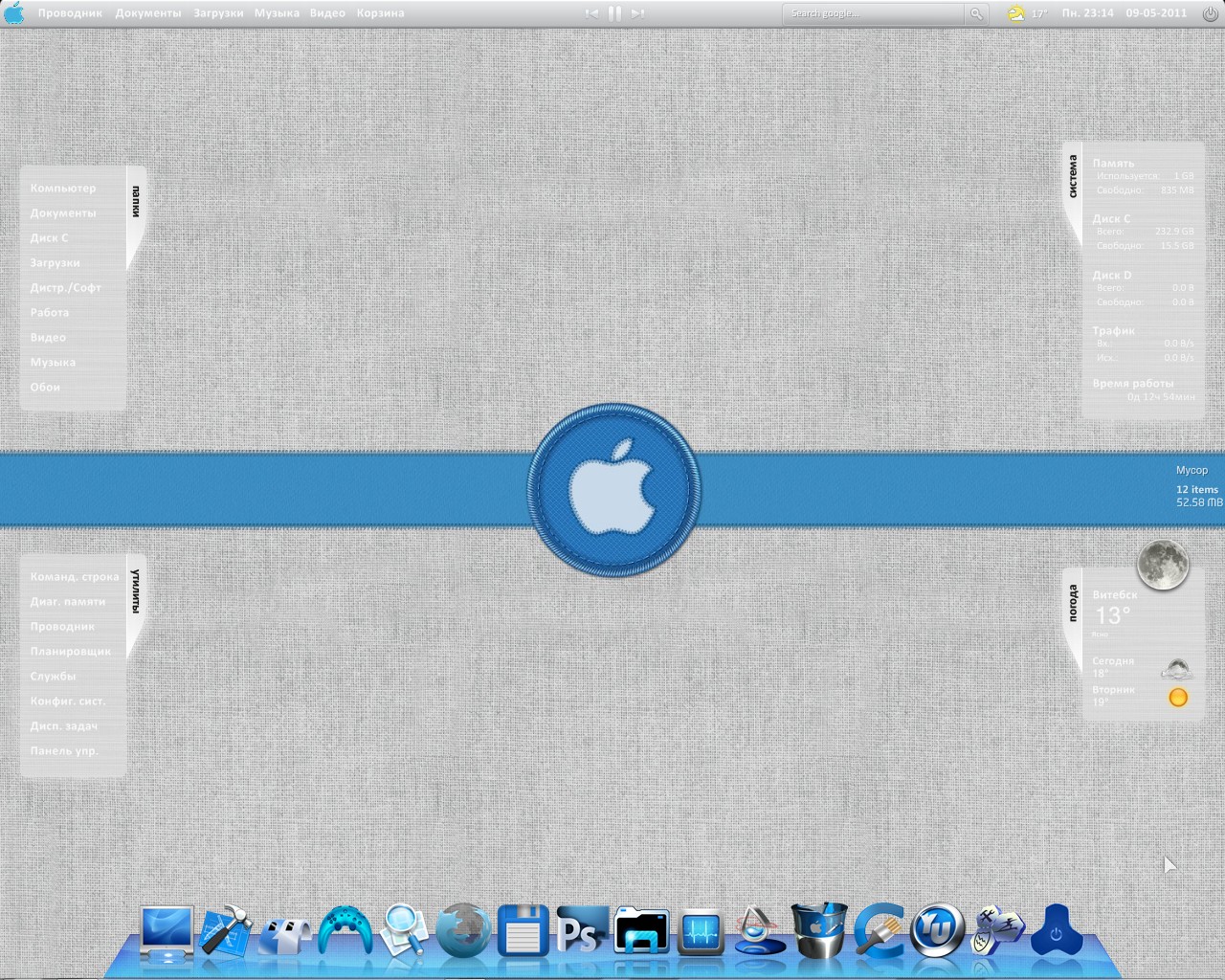Image resolution: width=1225 pixels, height=980 pixels.
Task: Click the Apple logo in the top bar
Action: (x=14, y=13)
